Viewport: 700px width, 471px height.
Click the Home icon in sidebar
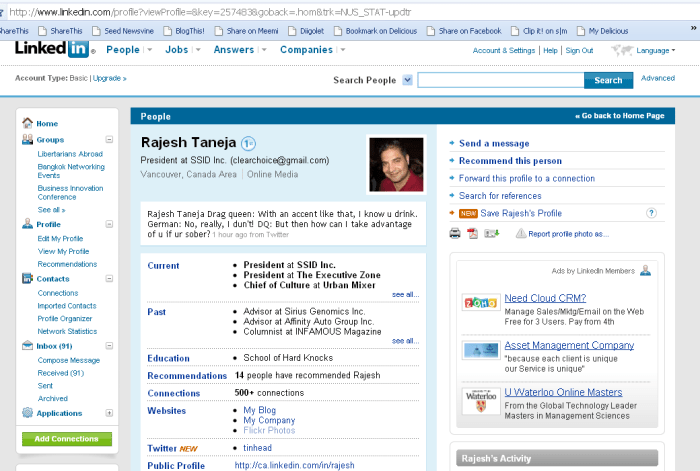(x=28, y=123)
